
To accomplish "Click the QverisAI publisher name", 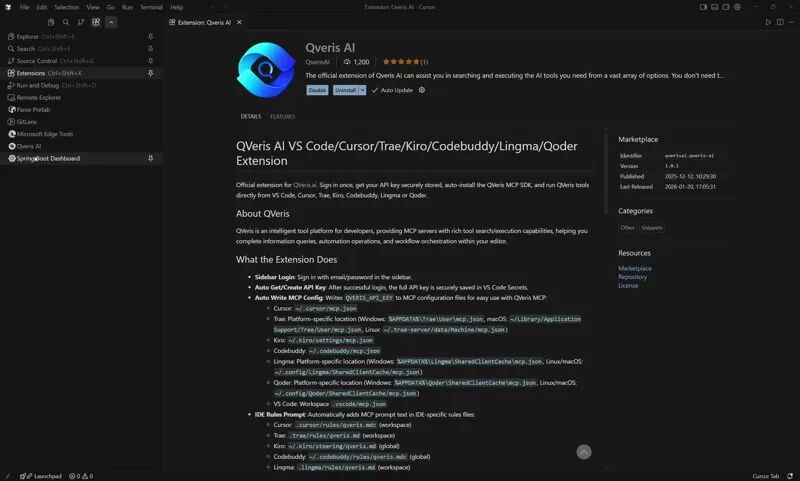I will coord(317,62).
